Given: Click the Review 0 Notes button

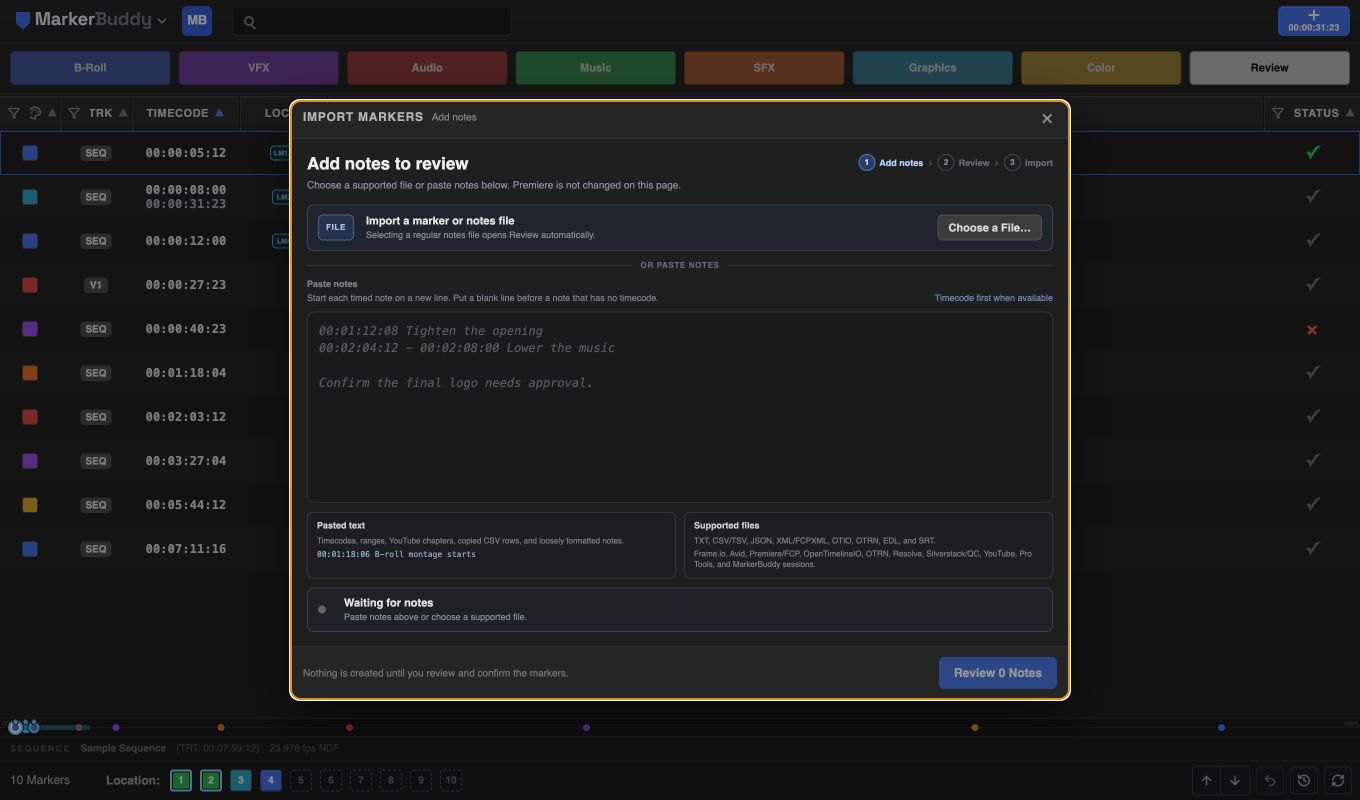Looking at the screenshot, I should point(997,673).
